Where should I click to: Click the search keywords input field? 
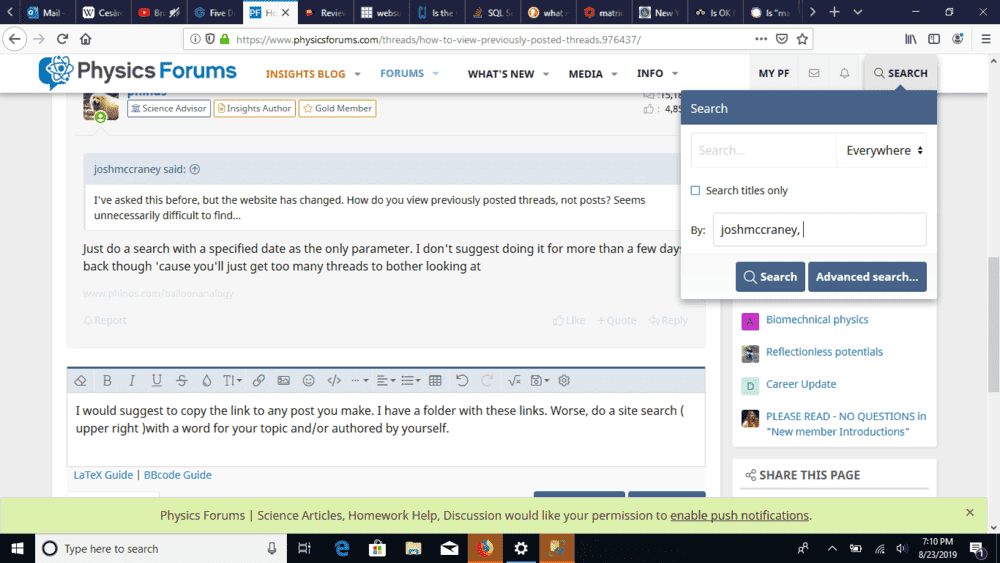764,151
